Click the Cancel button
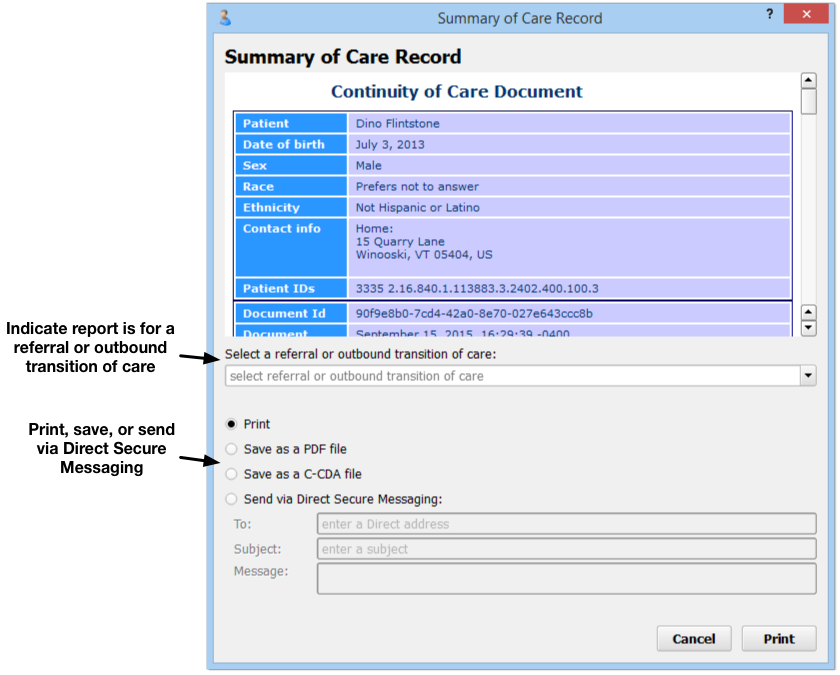Screen dimensions: 840x675 (x=694, y=639)
